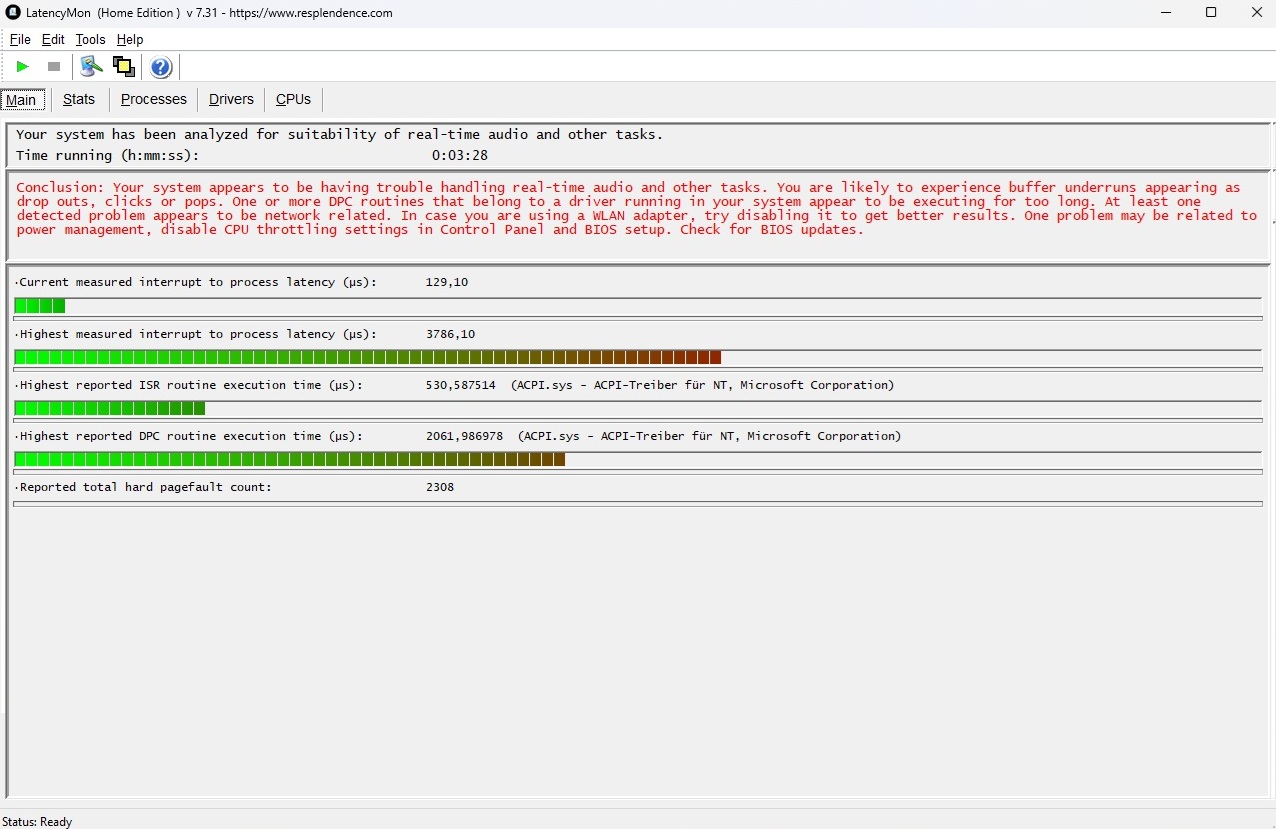Click the red Conclusion text panel
Image resolution: width=1276 pixels, height=829 pixels.
(x=637, y=209)
